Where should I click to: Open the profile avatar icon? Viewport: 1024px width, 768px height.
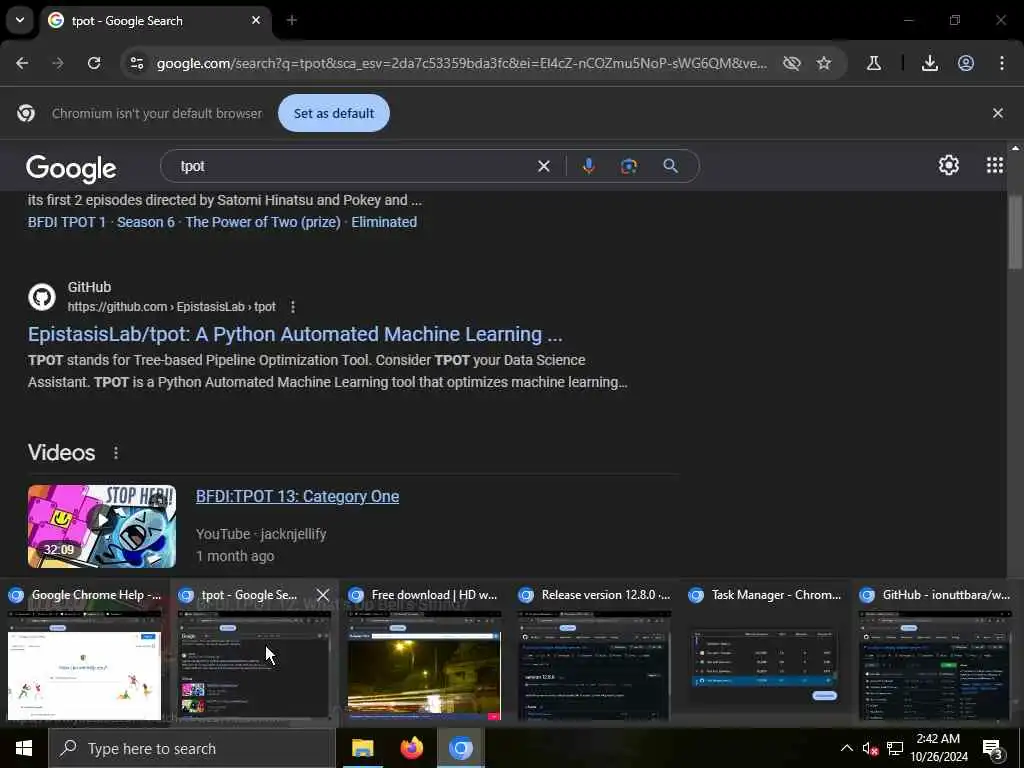tap(966, 63)
